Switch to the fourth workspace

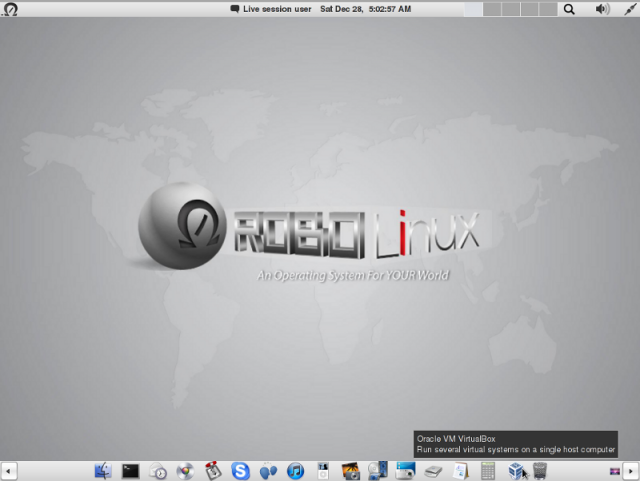pyautogui.click(x=529, y=9)
